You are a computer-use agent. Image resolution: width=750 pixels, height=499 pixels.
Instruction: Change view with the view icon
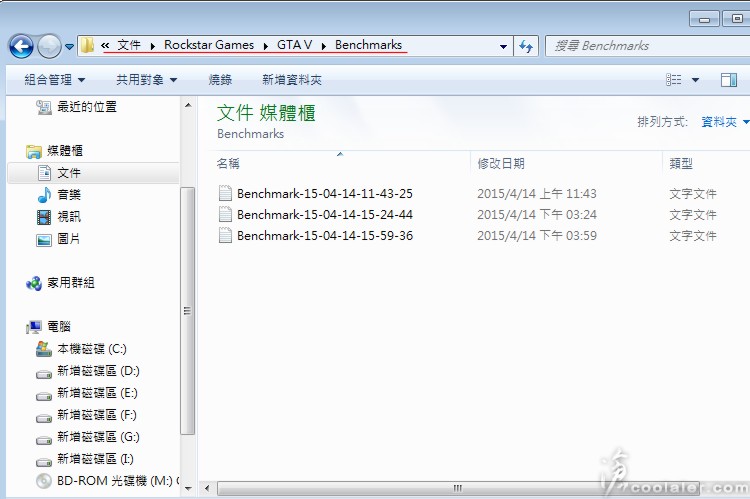[673, 80]
